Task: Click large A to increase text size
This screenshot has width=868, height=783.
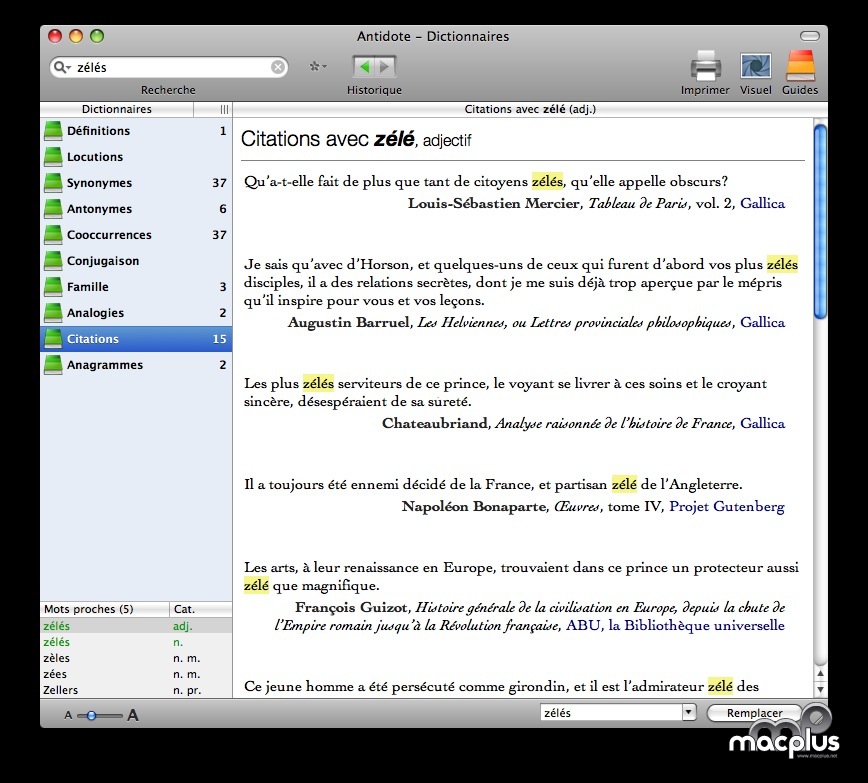Action: (133, 715)
